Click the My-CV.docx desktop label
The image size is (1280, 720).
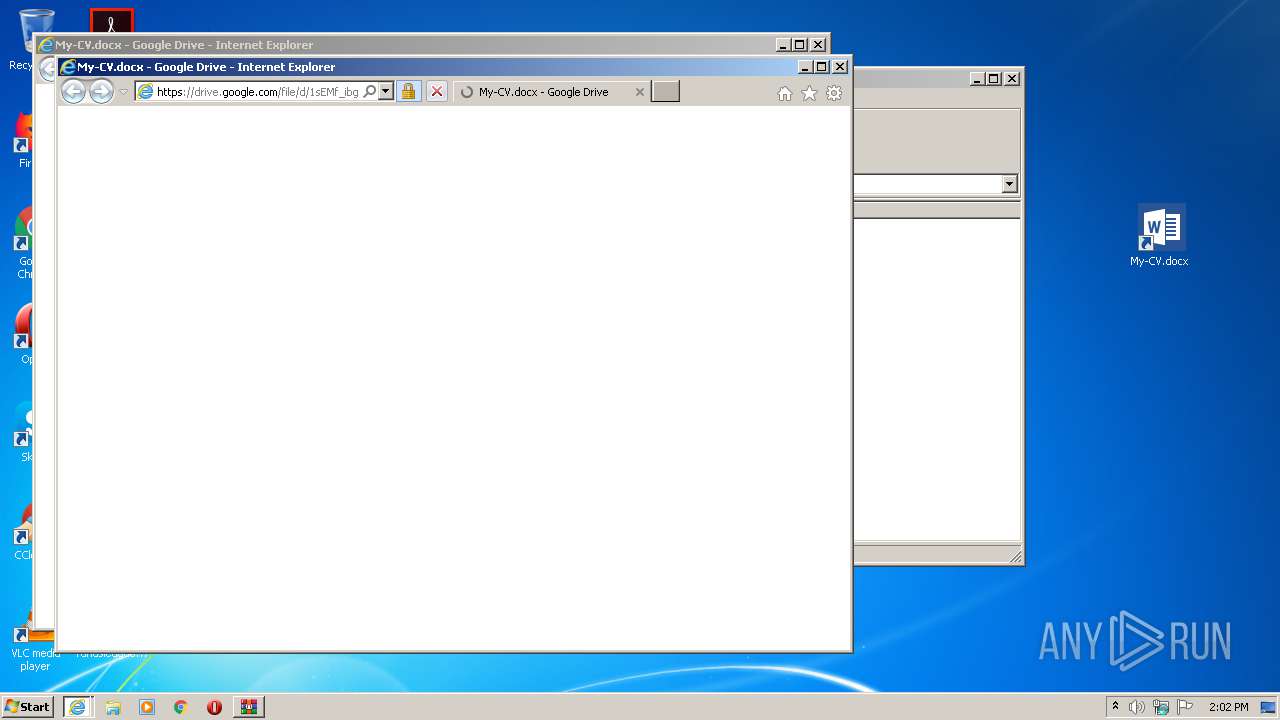tap(1159, 261)
